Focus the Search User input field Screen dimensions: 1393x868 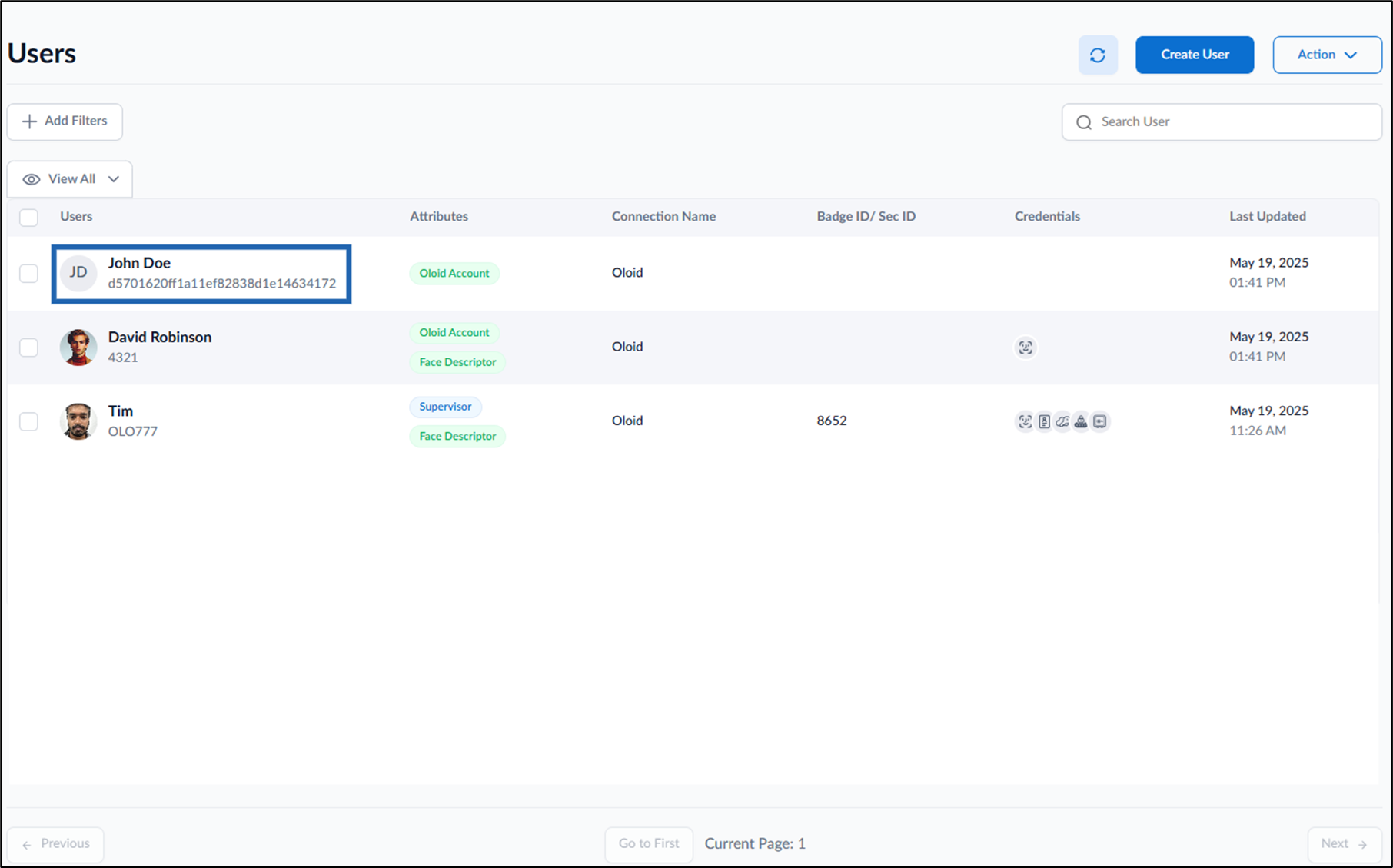point(1222,122)
